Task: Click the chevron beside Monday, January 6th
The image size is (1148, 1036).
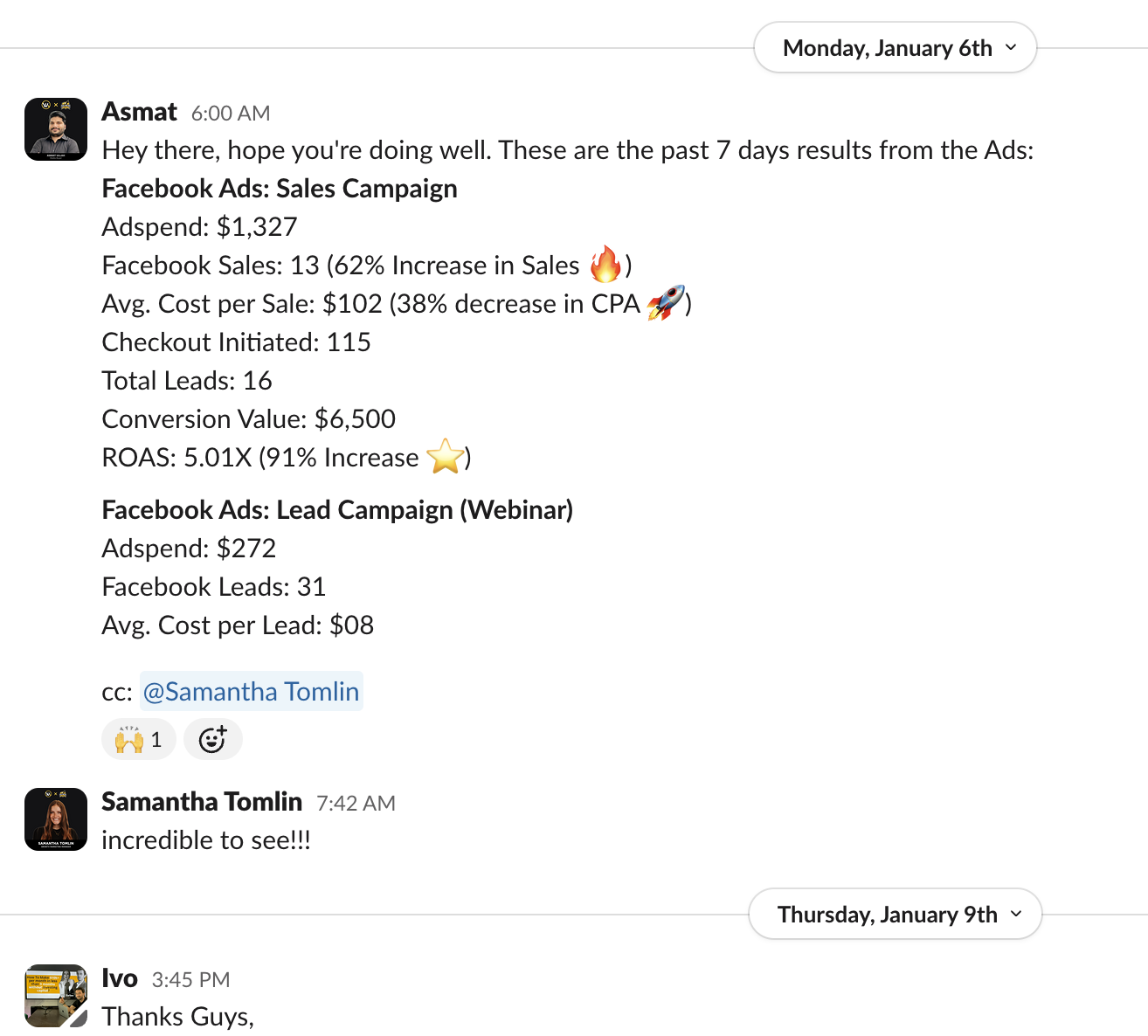Action: click(x=1011, y=47)
